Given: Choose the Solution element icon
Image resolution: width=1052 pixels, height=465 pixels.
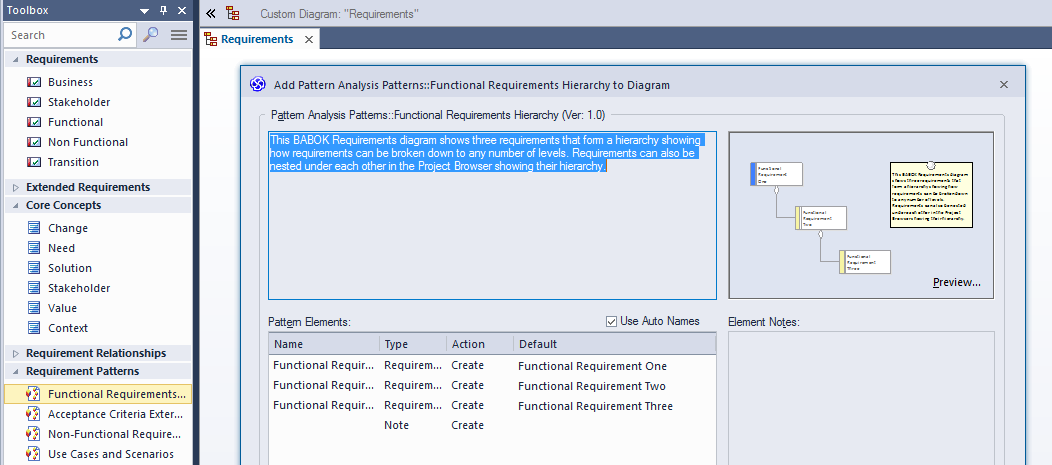Looking at the screenshot, I should pos(34,268).
